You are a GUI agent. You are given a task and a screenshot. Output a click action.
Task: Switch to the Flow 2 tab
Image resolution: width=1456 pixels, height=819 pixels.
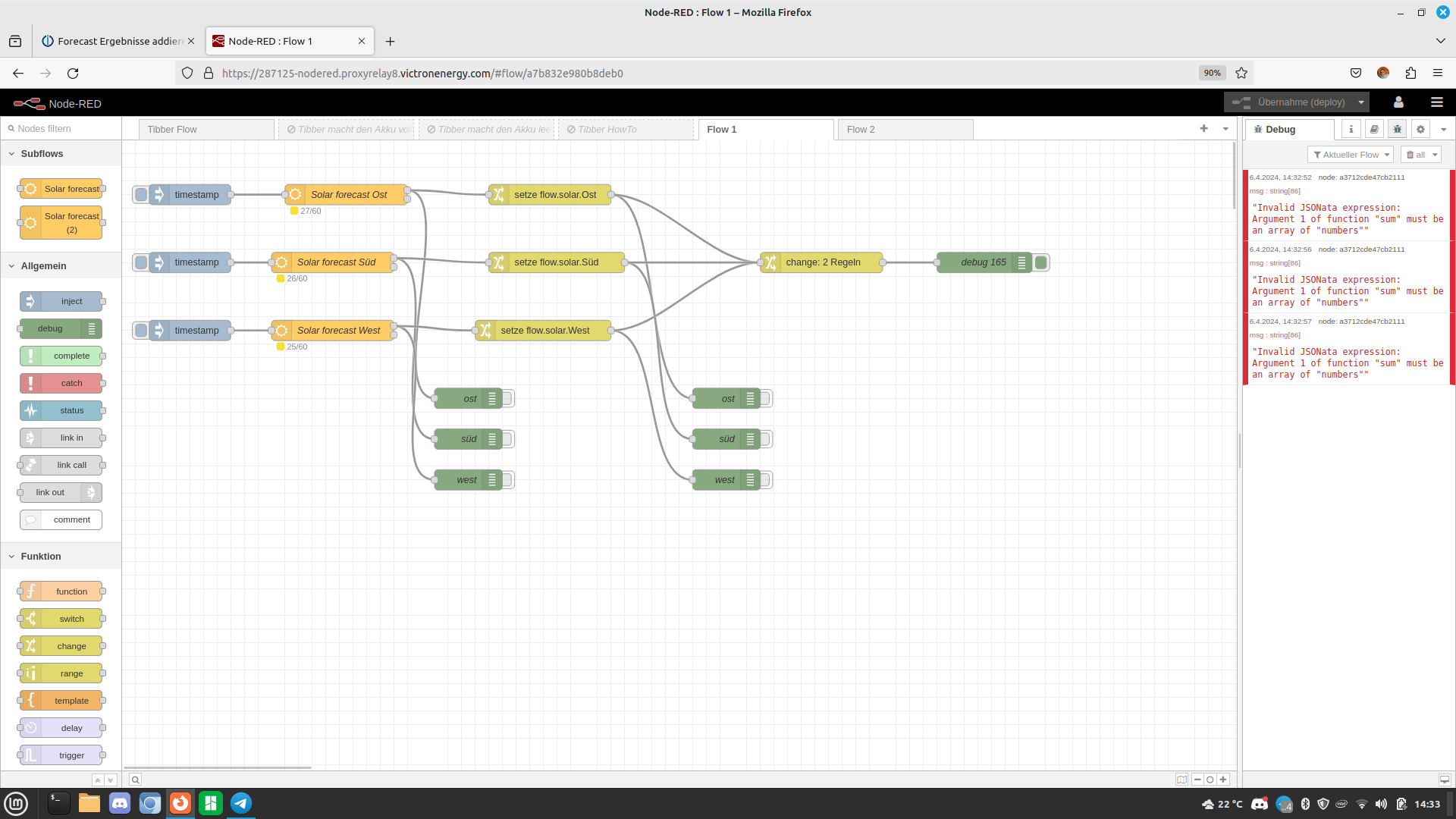tap(905, 130)
